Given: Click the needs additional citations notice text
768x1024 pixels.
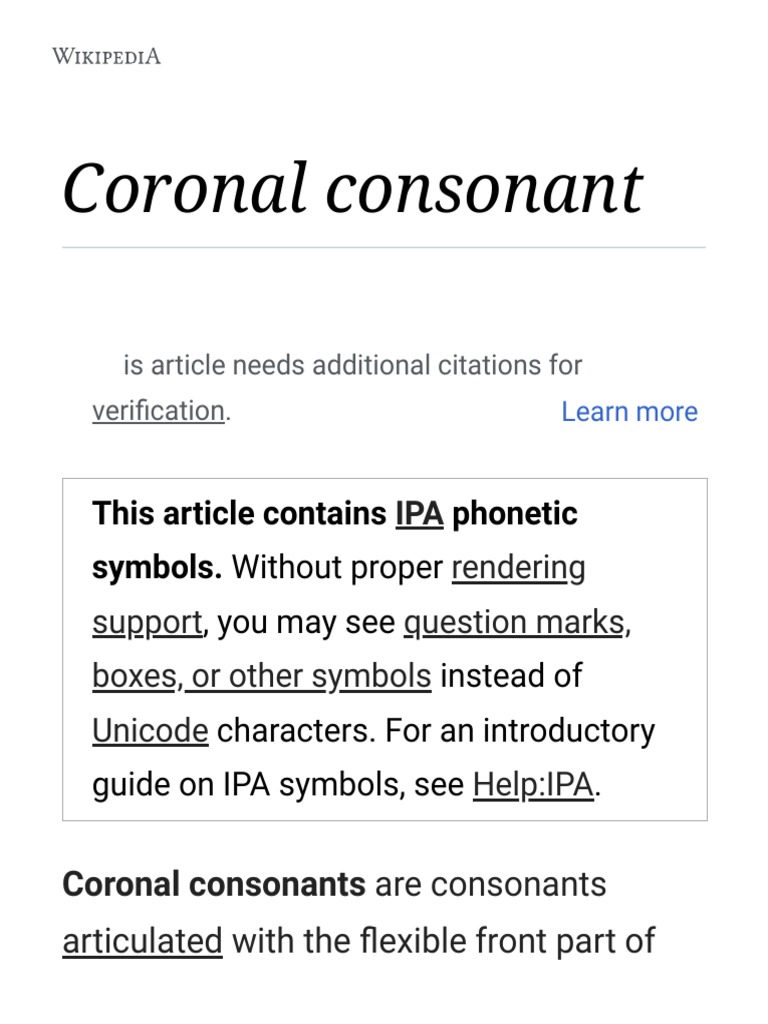Looking at the screenshot, I should coord(352,365).
